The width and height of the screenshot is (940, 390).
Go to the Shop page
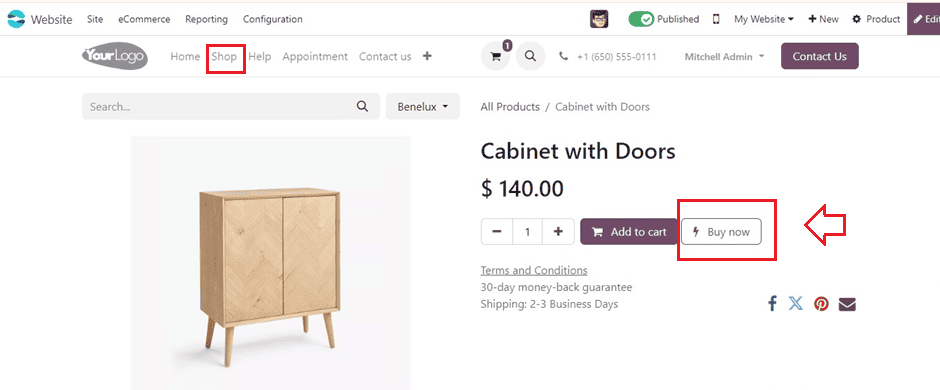click(x=224, y=56)
